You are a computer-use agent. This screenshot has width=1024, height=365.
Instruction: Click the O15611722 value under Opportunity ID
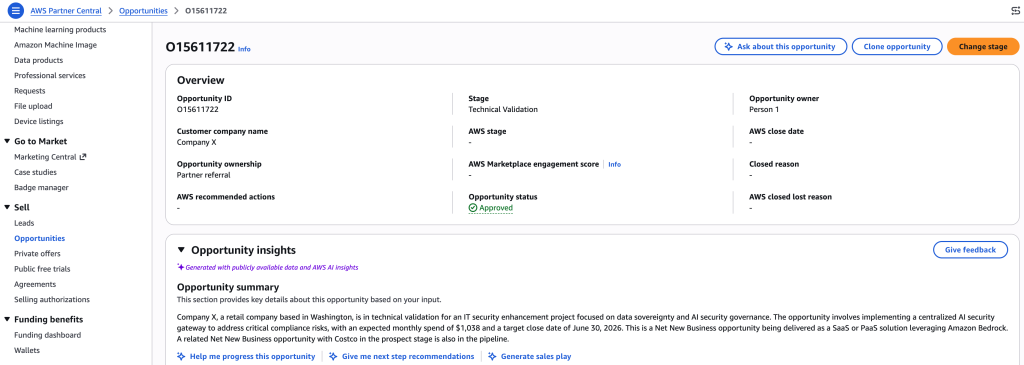point(198,109)
